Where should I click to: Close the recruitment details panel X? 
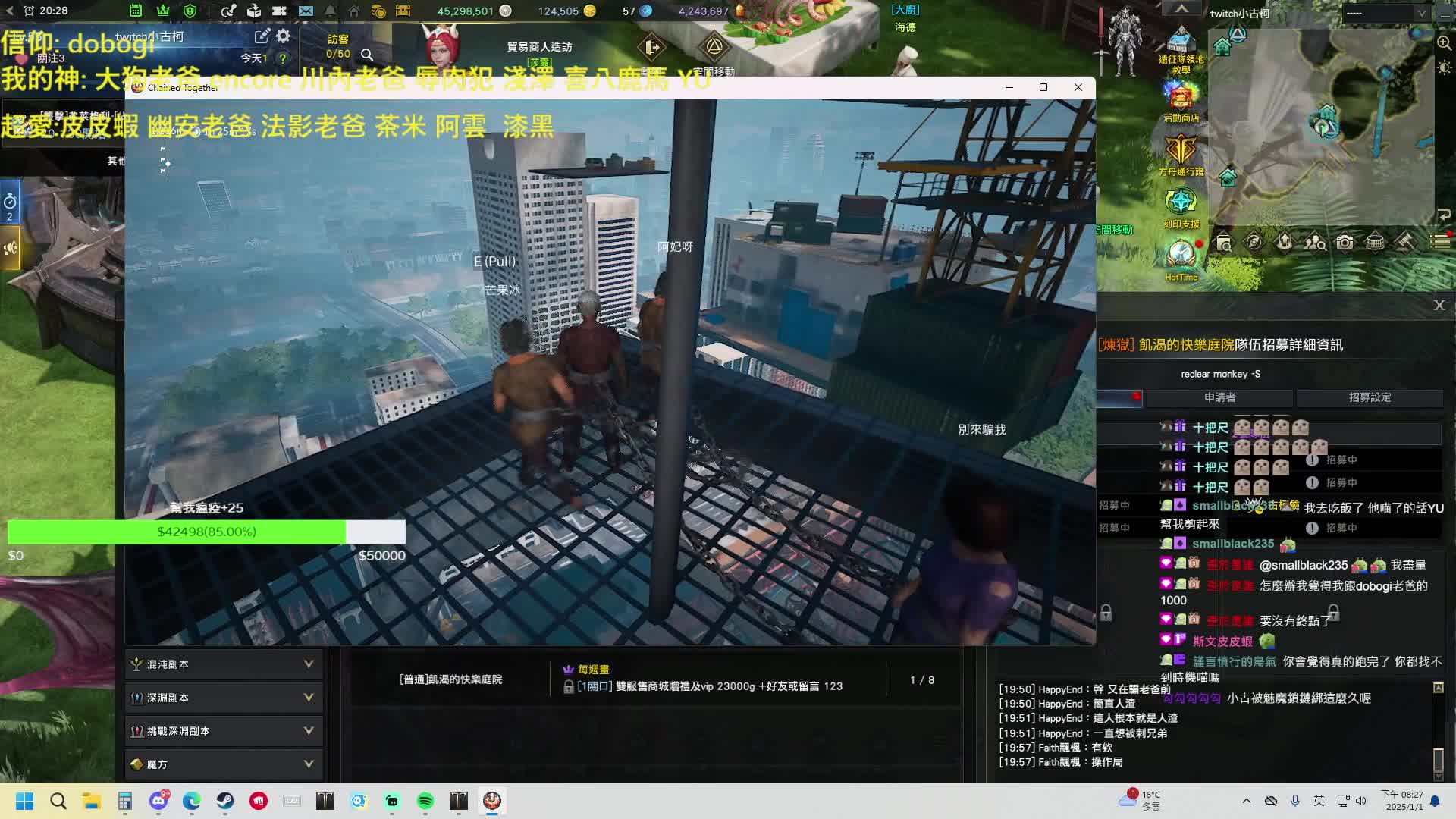1439,305
